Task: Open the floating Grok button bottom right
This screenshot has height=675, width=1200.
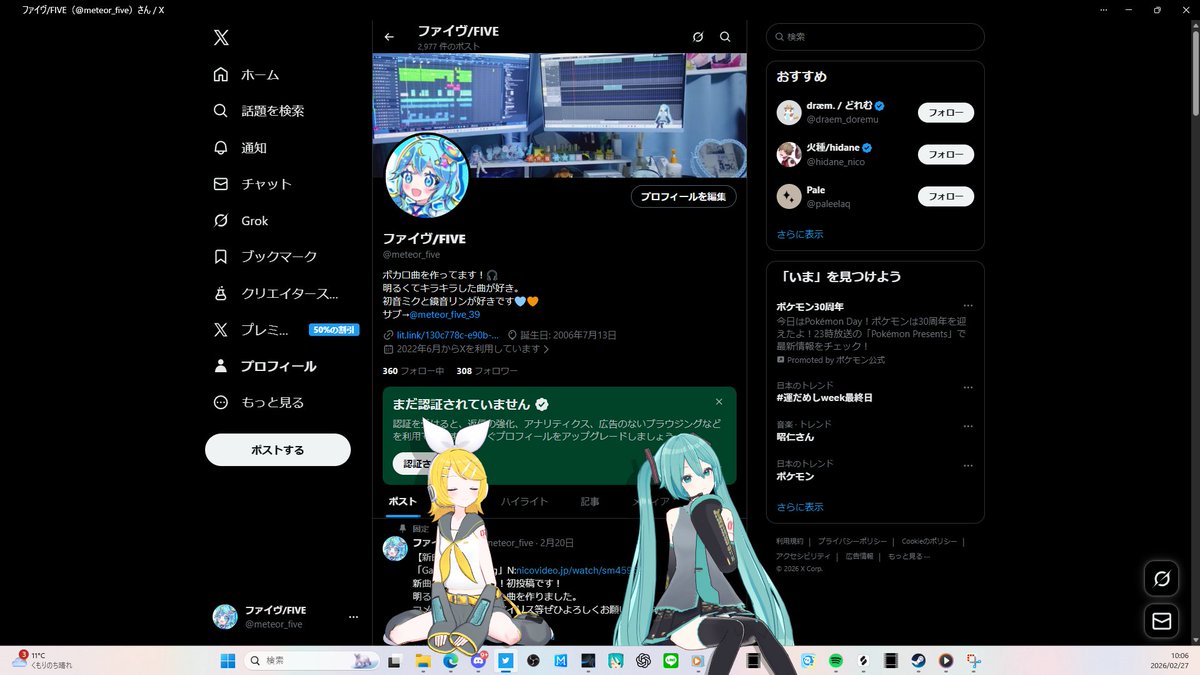Action: 1161,578
